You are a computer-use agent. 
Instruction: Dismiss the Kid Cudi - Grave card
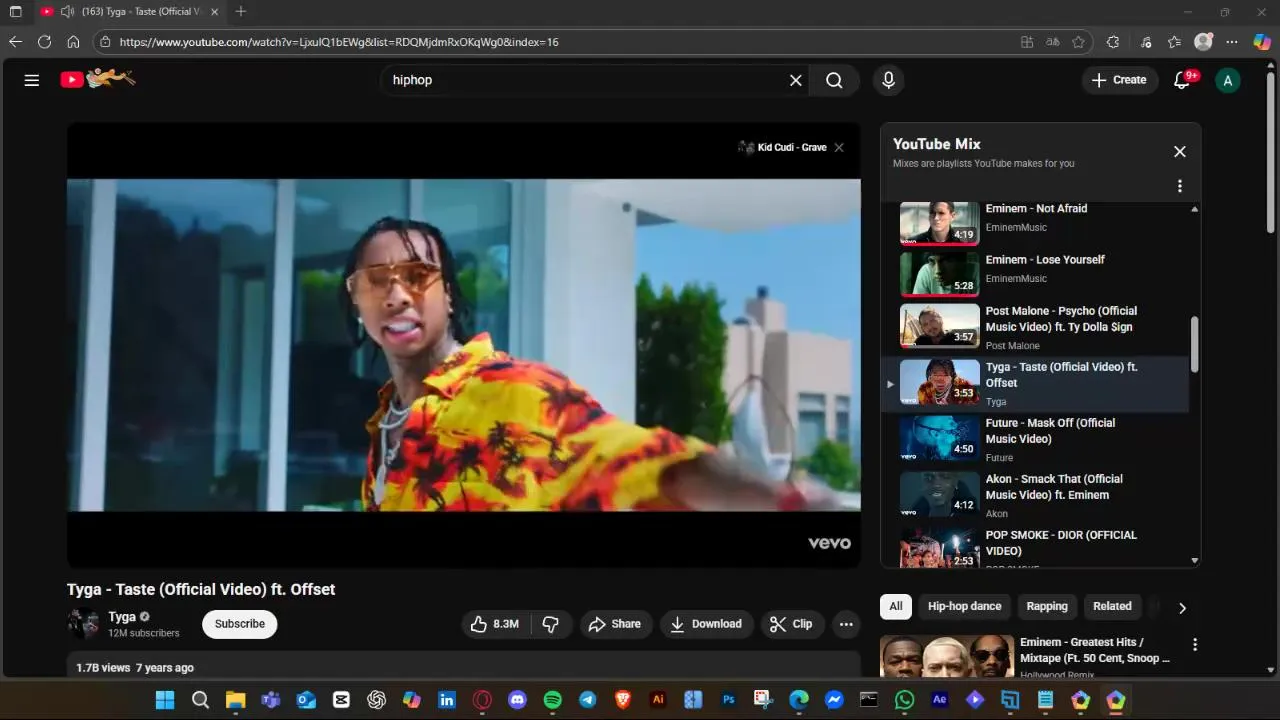click(x=839, y=147)
